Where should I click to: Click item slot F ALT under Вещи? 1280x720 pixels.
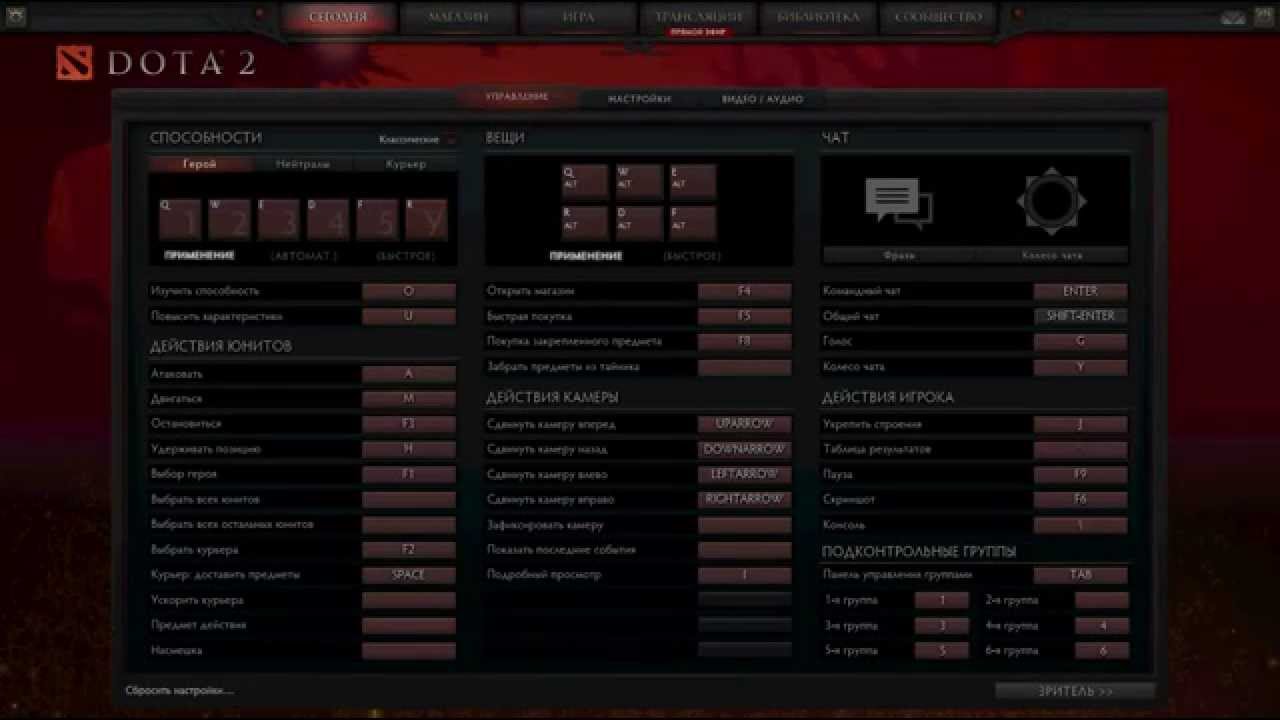pyautogui.click(x=693, y=222)
